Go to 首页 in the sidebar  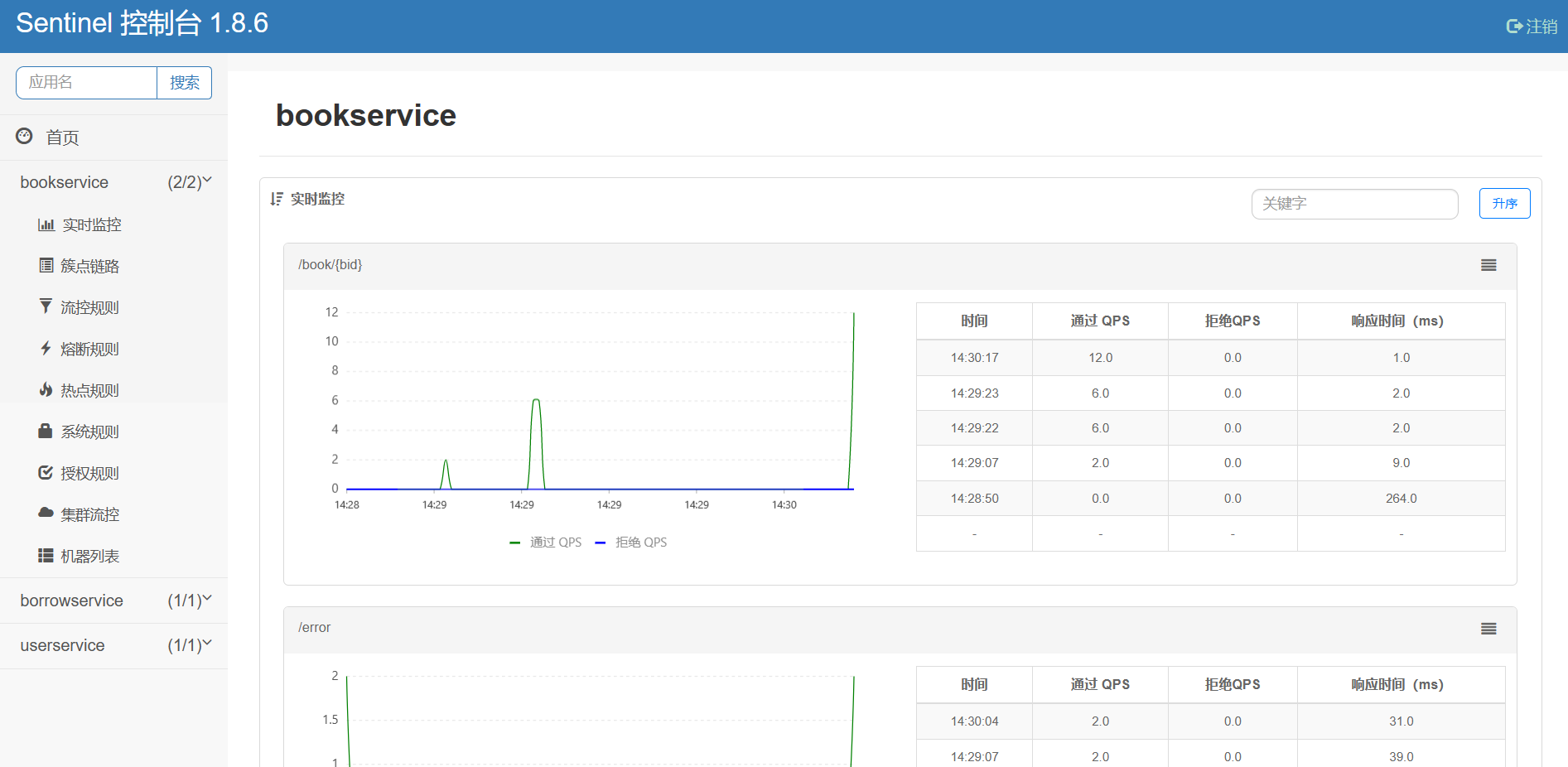62,137
